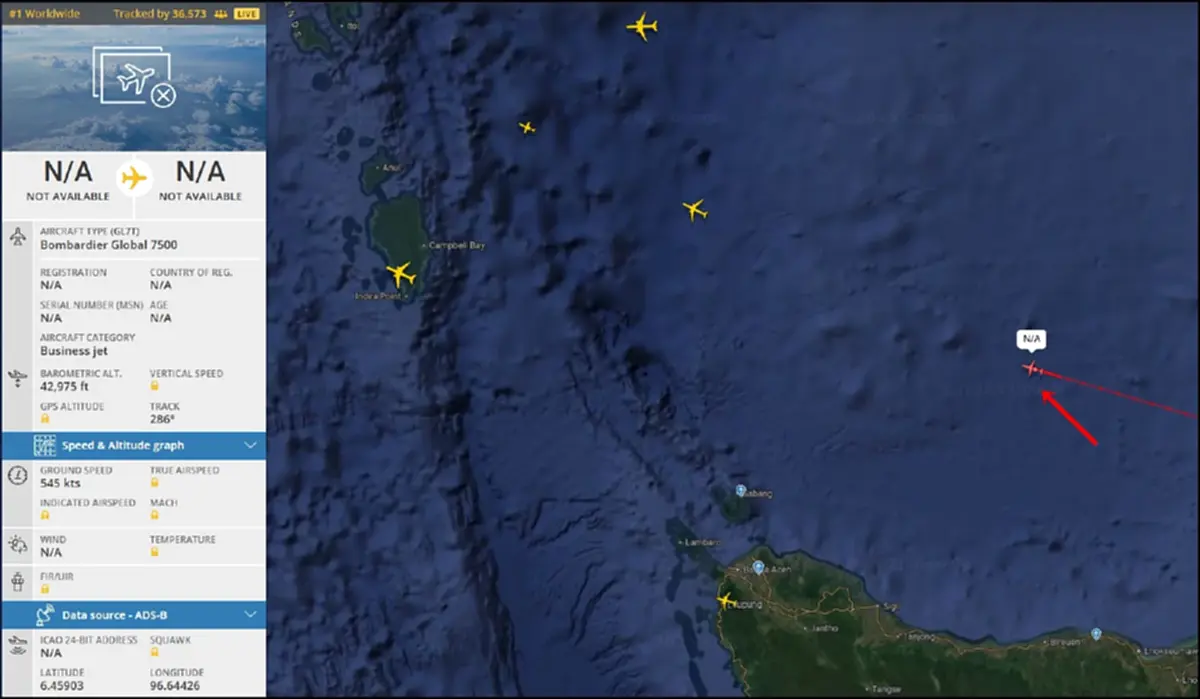The height and width of the screenshot is (699, 1200).
Task: Select the yellow aircraft over Indira Point
Action: [x=401, y=273]
